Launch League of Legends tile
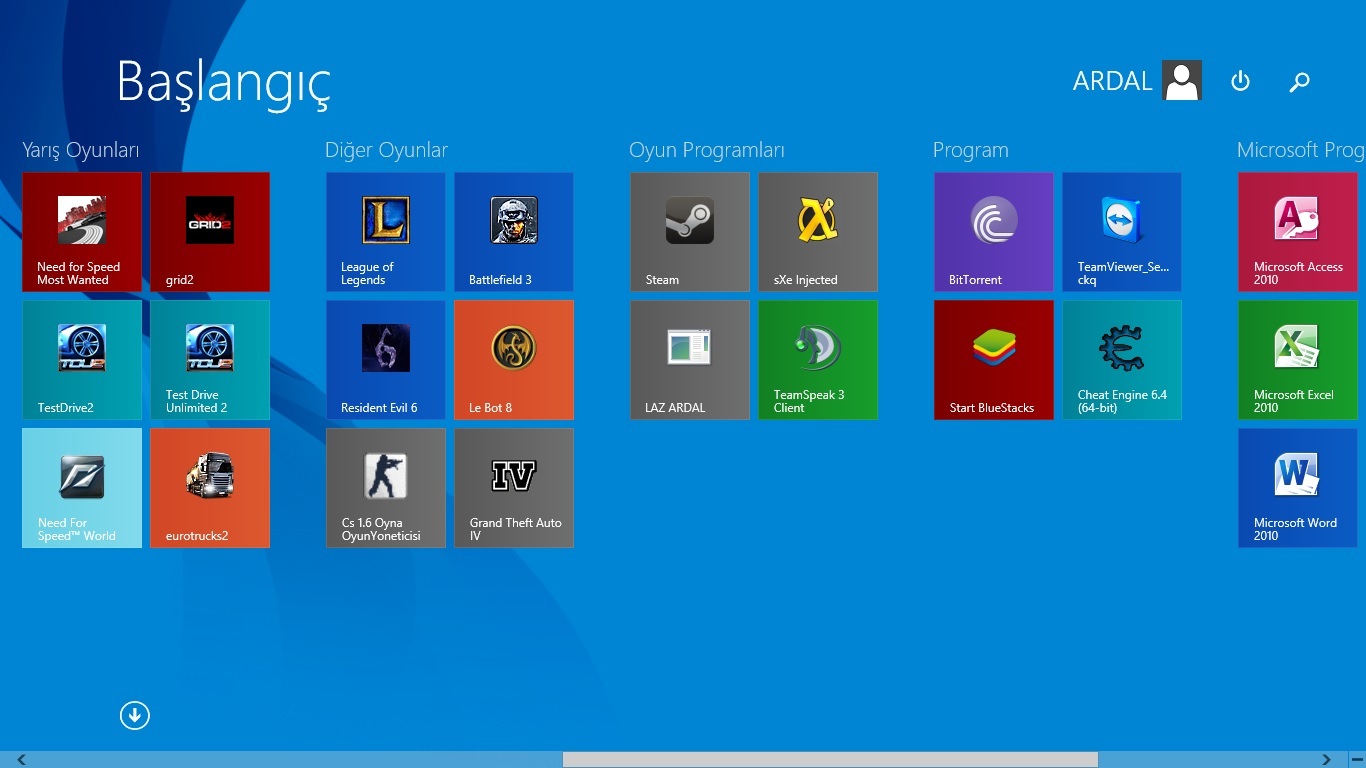This screenshot has width=1366, height=768. click(386, 232)
